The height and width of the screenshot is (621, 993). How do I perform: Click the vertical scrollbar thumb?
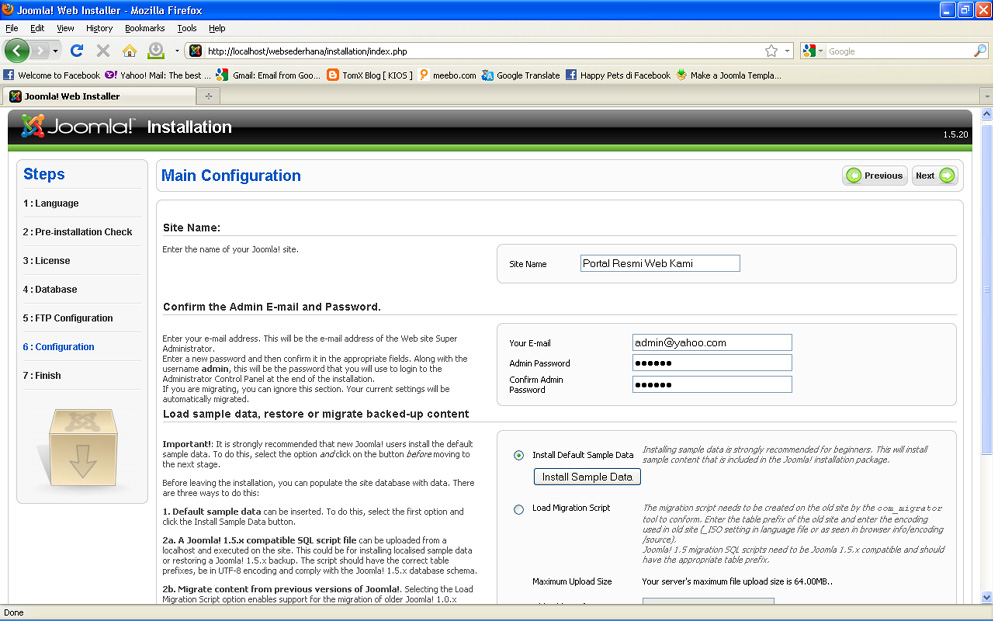(986, 289)
